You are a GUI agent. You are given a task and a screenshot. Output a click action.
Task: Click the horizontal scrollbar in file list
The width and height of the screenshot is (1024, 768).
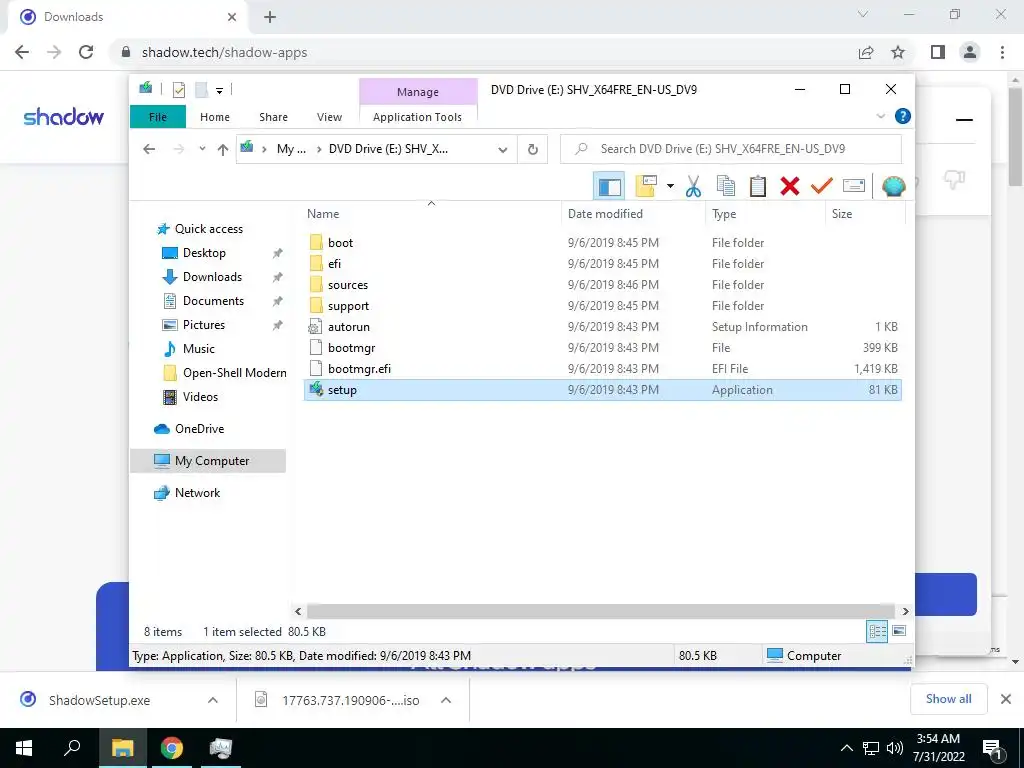click(601, 612)
